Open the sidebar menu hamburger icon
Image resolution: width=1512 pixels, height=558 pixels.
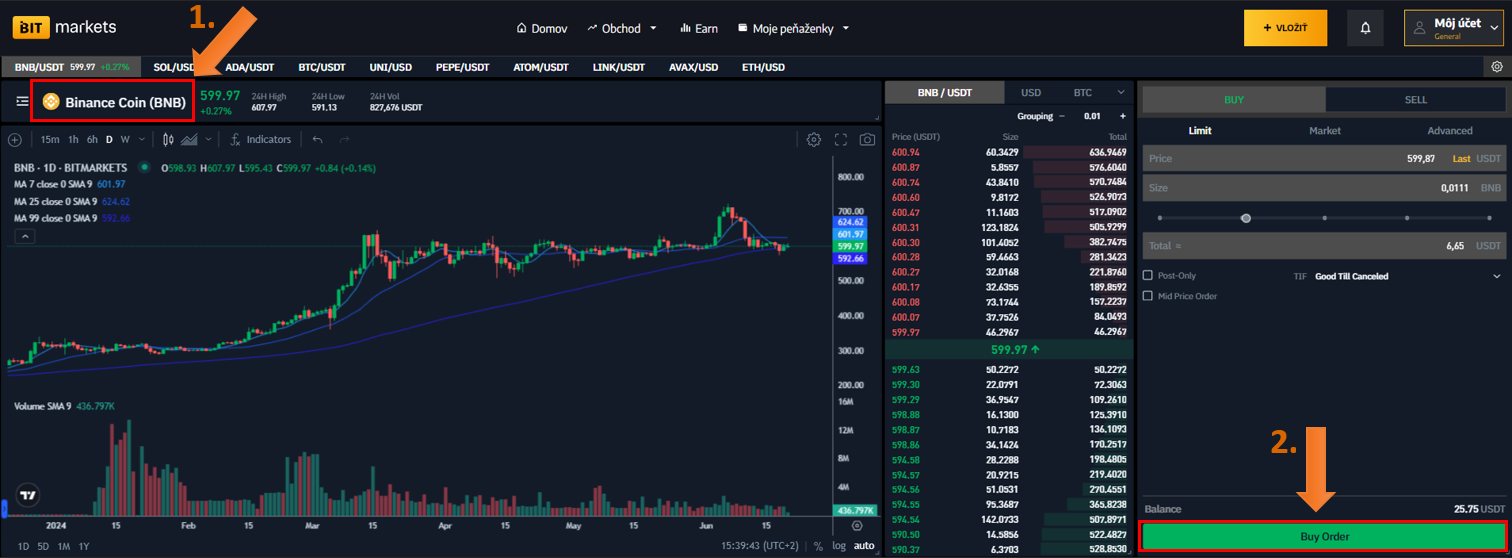pos(22,101)
